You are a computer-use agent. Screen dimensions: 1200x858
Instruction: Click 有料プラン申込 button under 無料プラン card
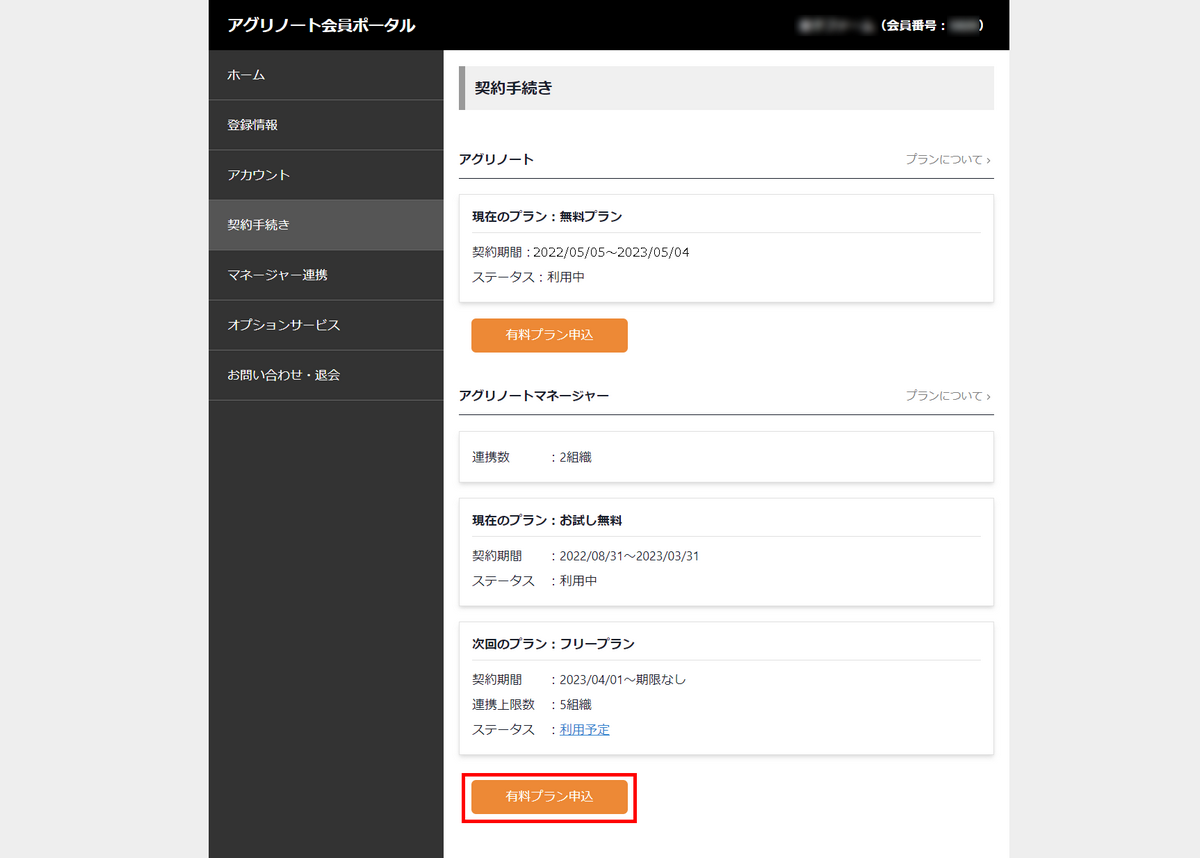(x=549, y=335)
